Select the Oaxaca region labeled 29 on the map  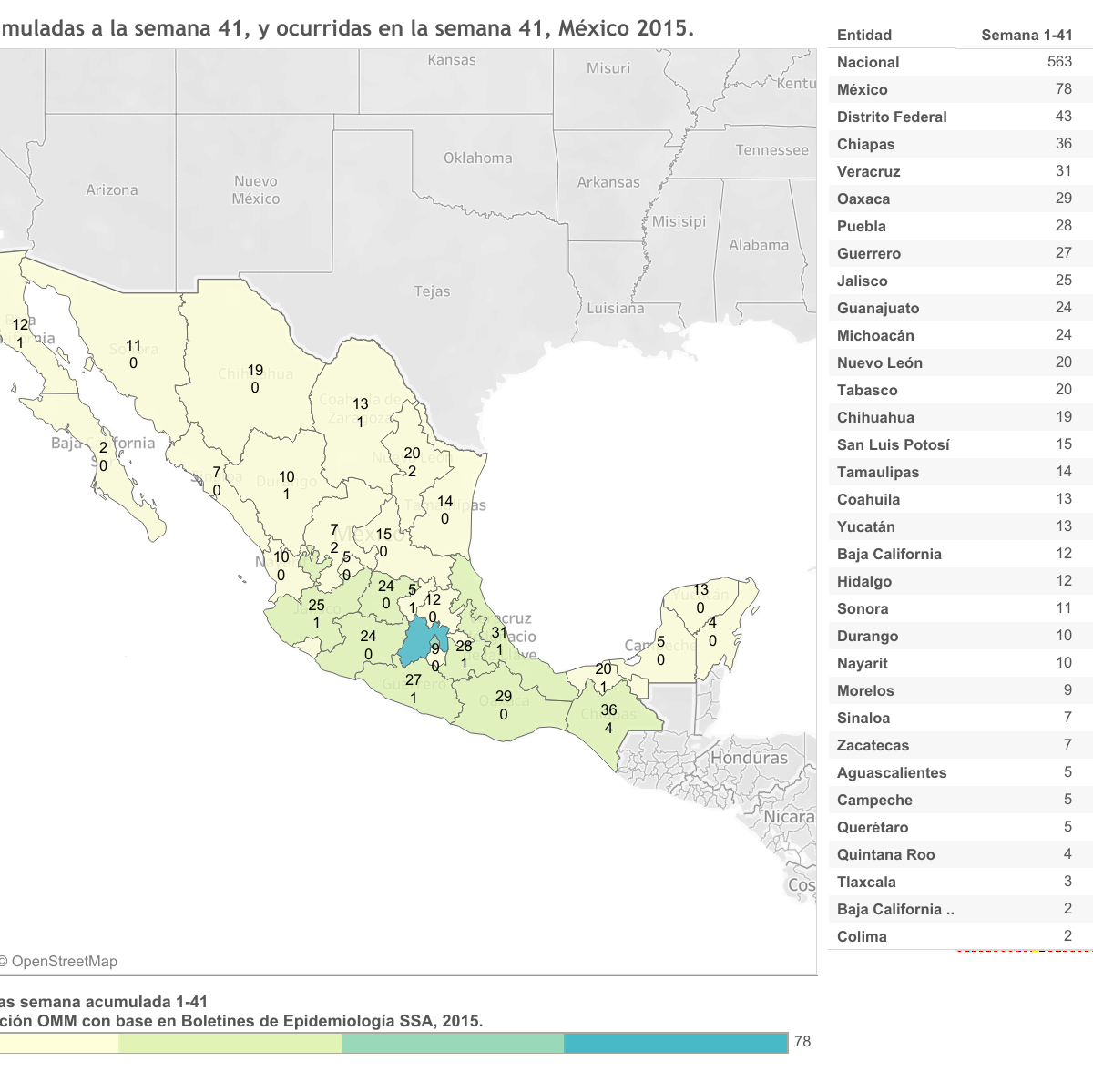point(504,705)
